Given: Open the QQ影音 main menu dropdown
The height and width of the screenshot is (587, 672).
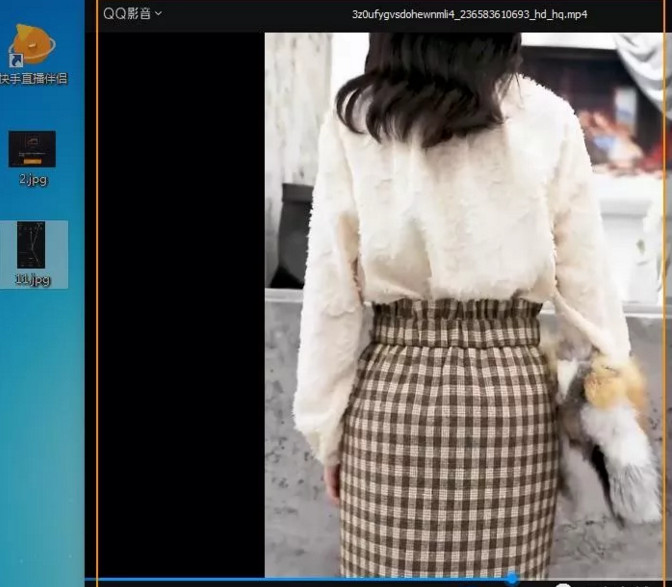Looking at the screenshot, I should coord(132,14).
